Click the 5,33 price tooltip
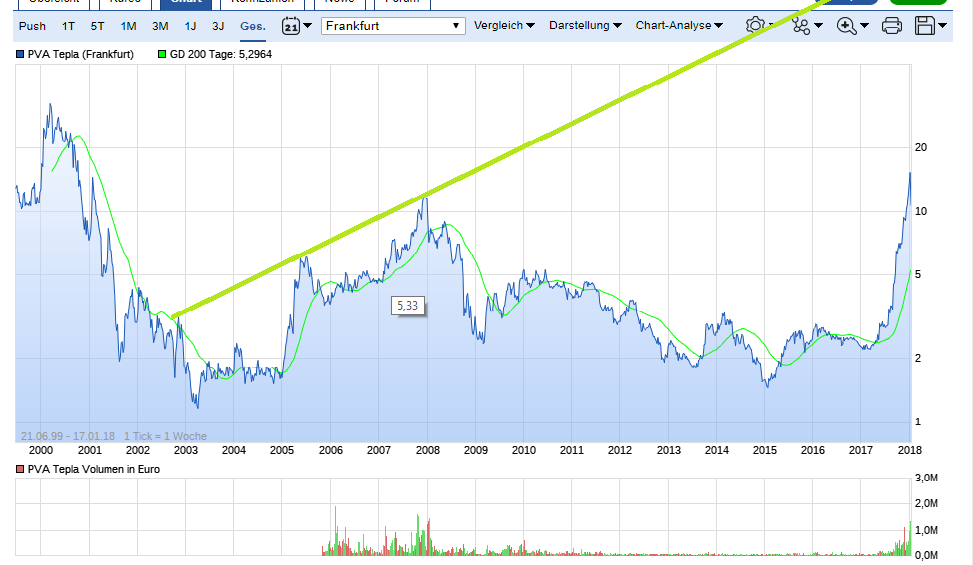973x565 pixels. click(x=408, y=306)
